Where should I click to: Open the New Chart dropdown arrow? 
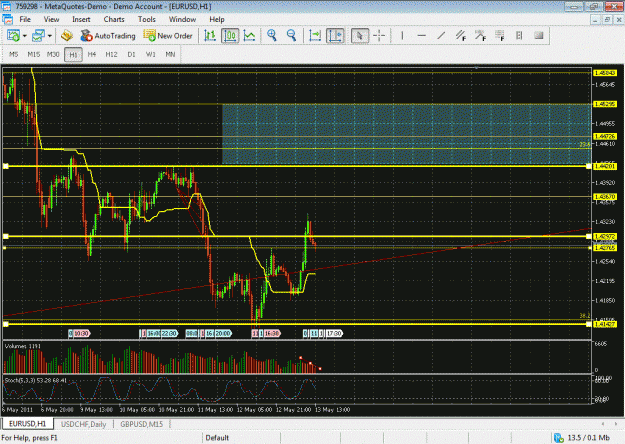pos(25,36)
